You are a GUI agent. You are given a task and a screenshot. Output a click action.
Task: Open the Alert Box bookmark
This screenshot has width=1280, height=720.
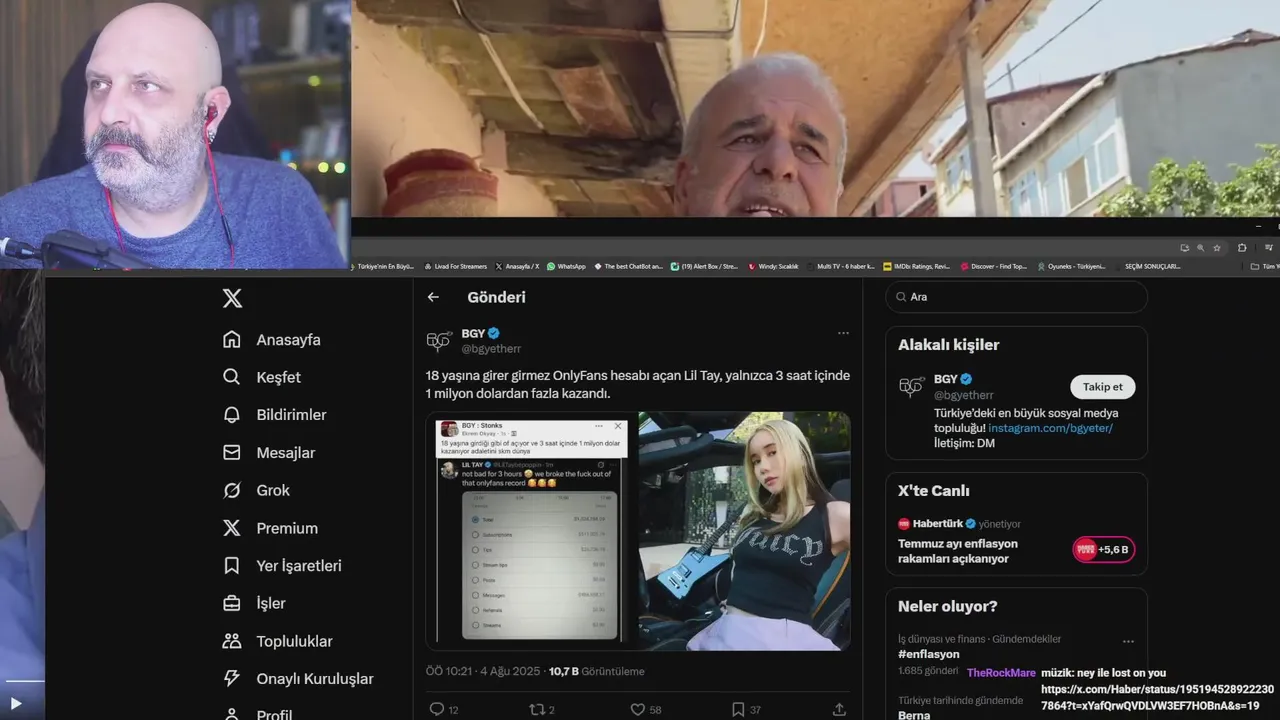point(704,266)
